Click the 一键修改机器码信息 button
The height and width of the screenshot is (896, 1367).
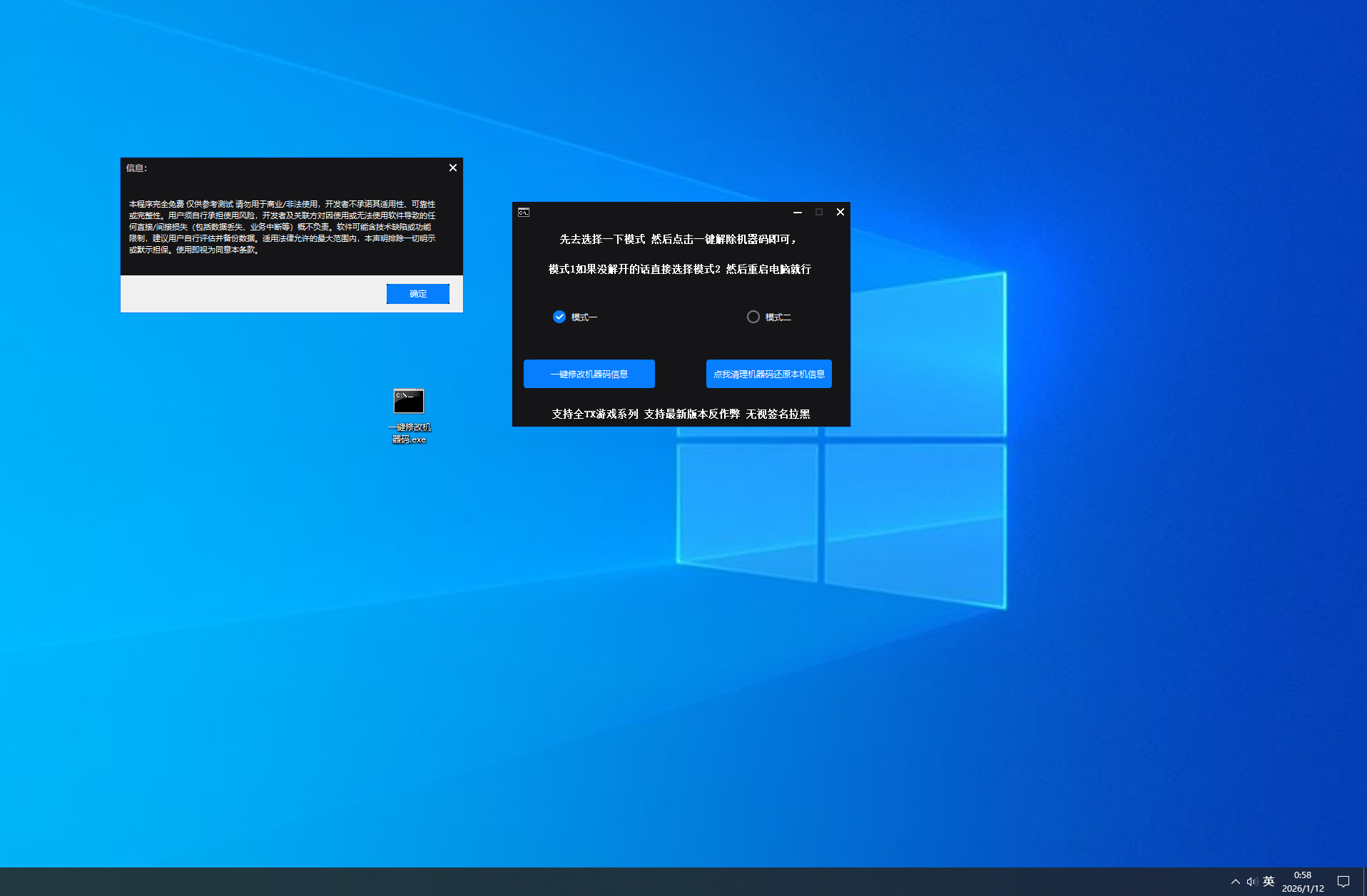click(x=589, y=374)
